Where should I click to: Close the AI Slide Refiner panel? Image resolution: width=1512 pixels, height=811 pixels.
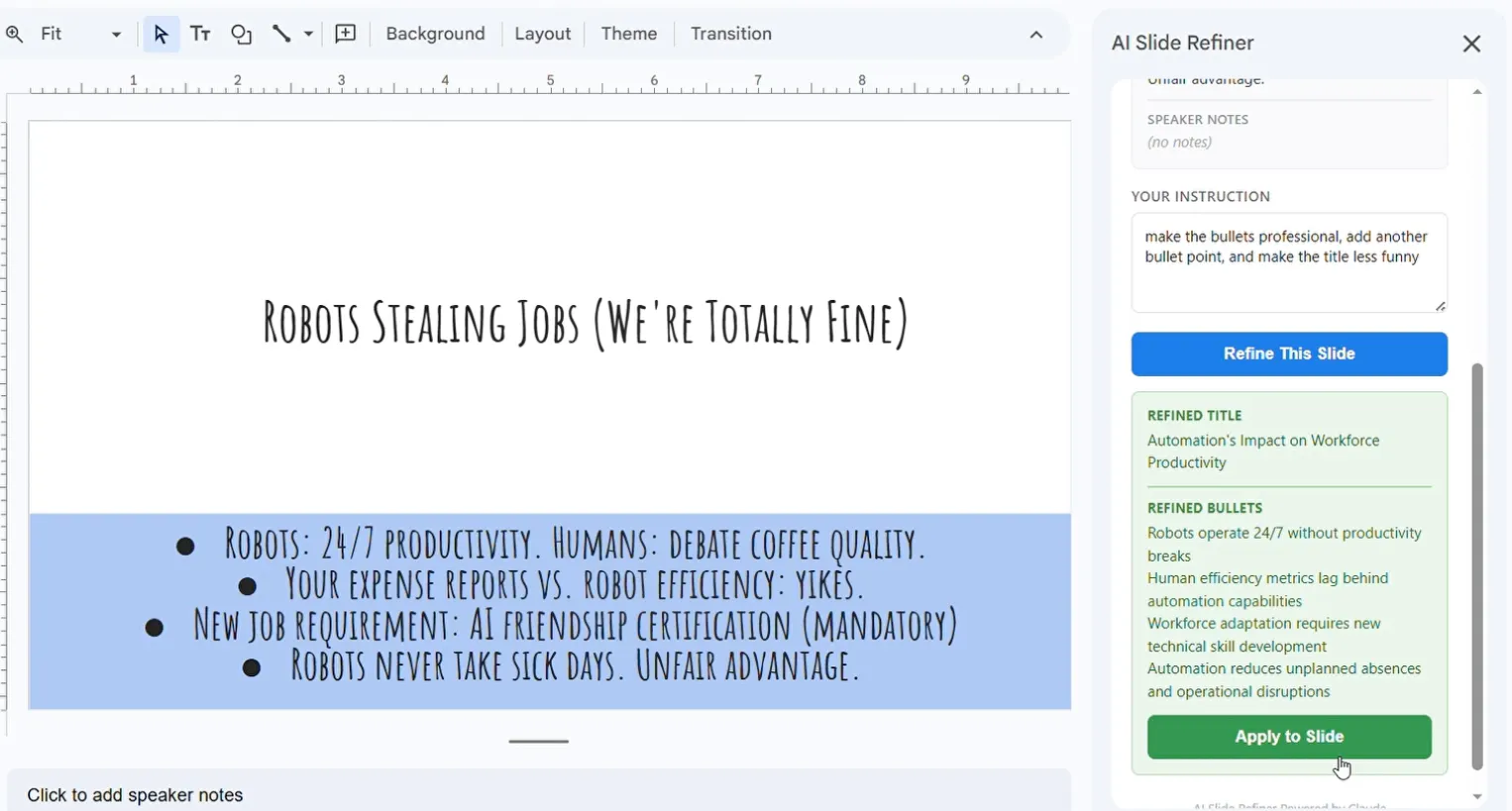click(x=1471, y=44)
